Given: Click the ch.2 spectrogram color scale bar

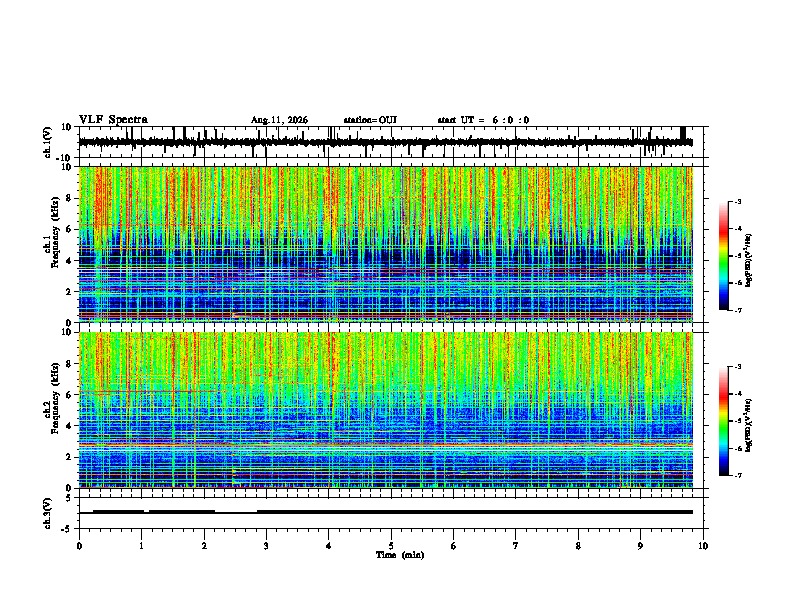Looking at the screenshot, I should 724,421.
